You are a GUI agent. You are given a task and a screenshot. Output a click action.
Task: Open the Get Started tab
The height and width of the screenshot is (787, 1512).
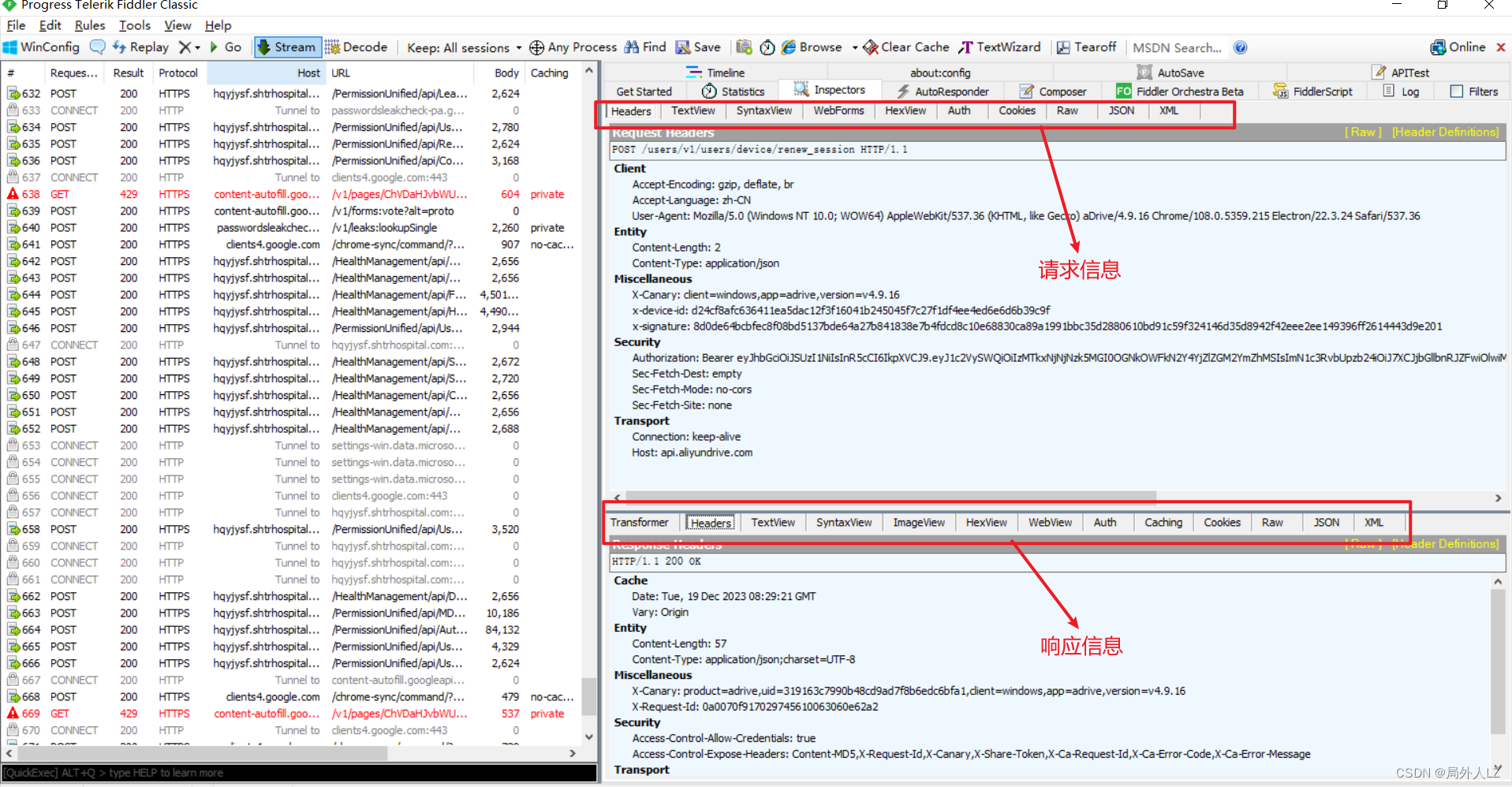[644, 91]
